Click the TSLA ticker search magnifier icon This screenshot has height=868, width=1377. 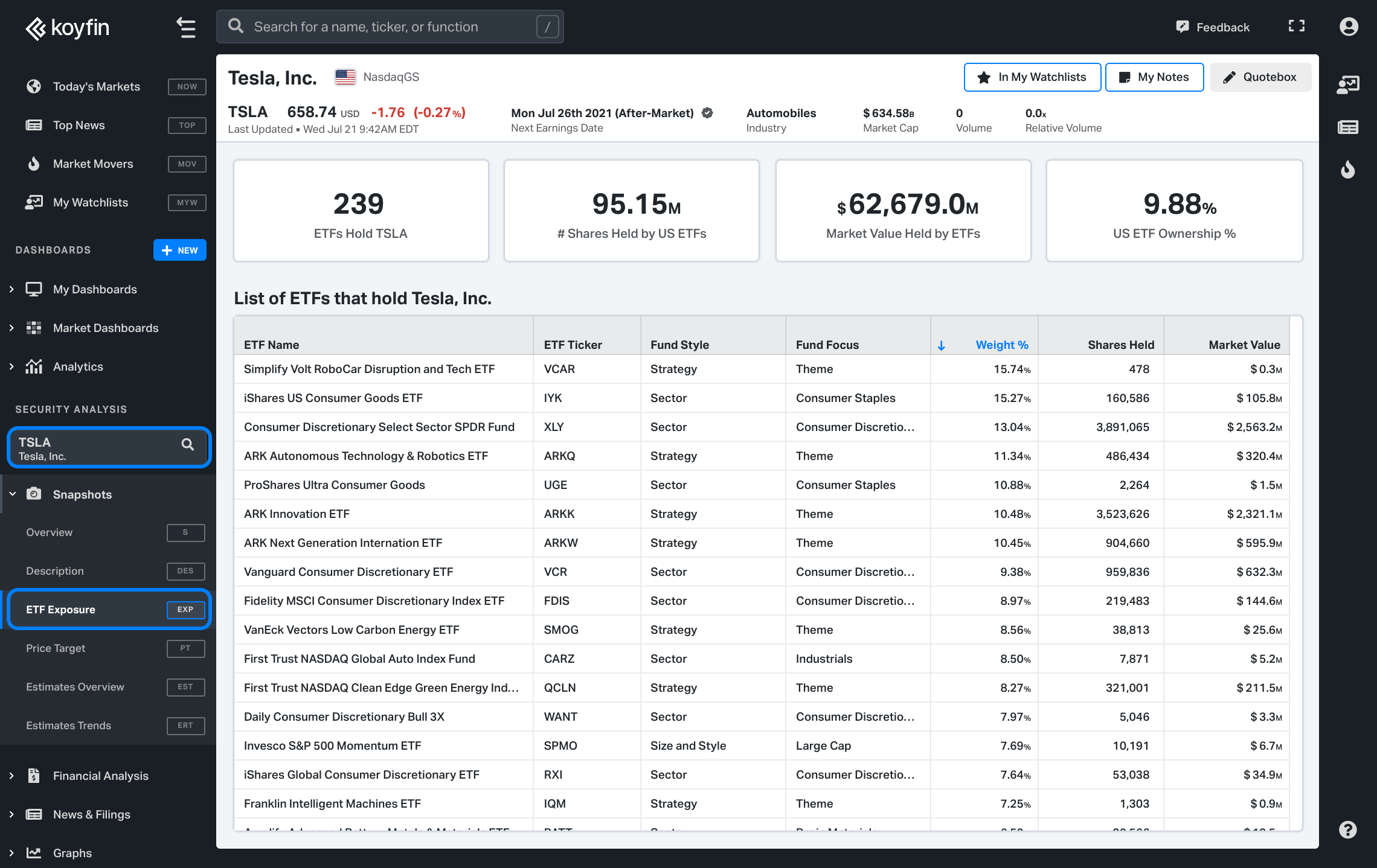click(x=188, y=445)
